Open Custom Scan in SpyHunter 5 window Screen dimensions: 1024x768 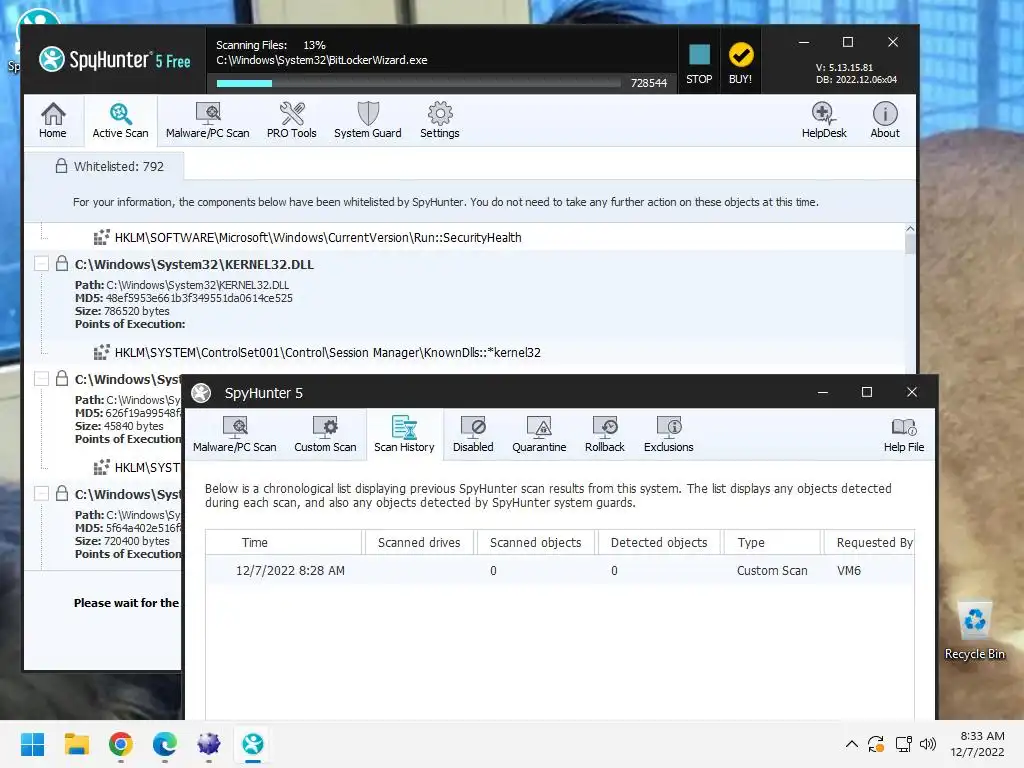click(325, 434)
